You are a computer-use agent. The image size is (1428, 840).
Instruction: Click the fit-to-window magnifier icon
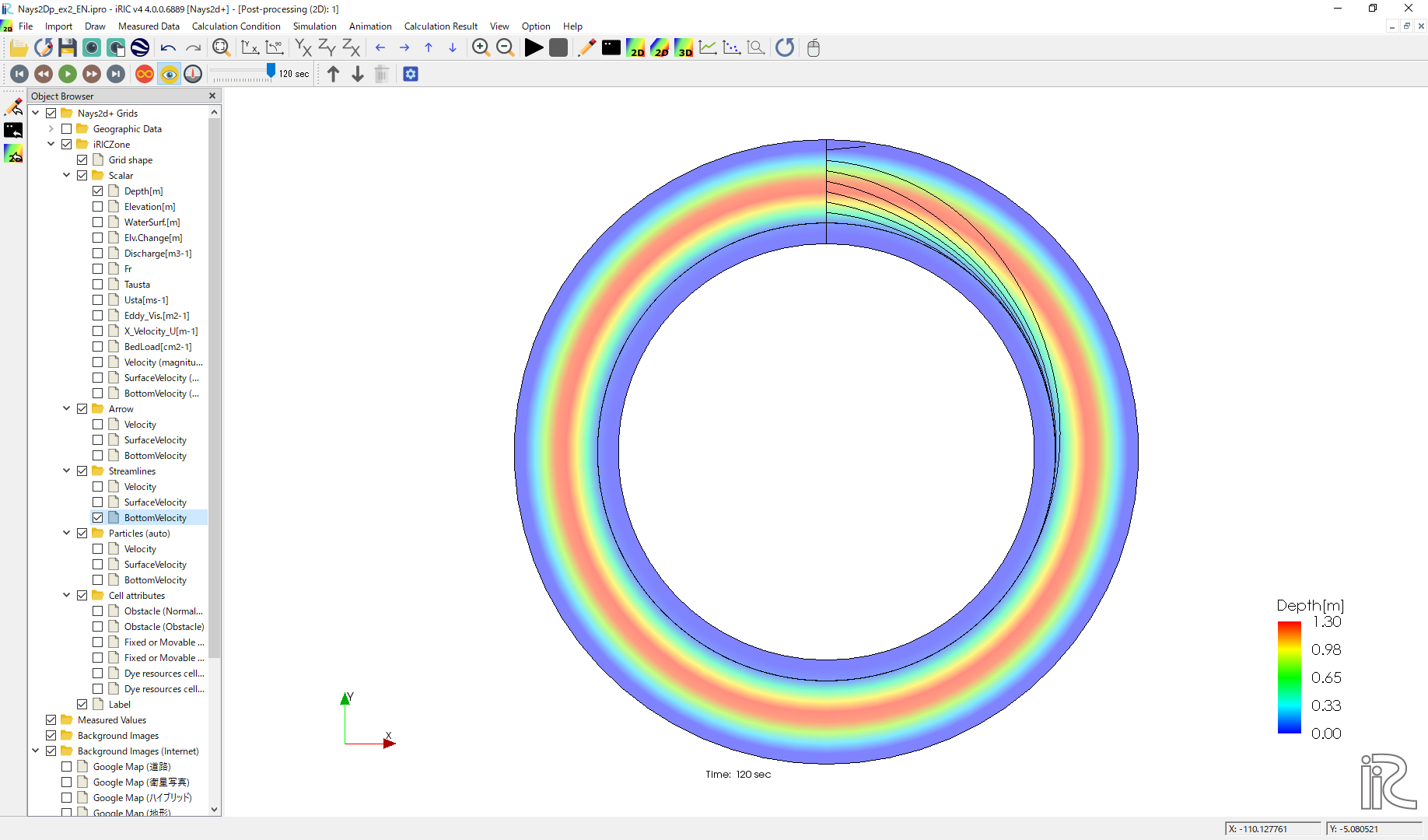[x=222, y=48]
